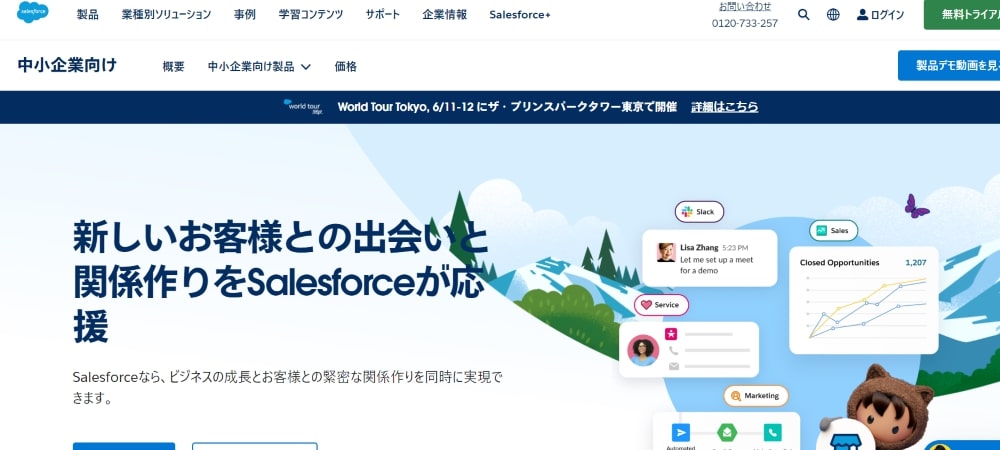Expand the 中小企業向け製品 dropdown

click(x=259, y=66)
